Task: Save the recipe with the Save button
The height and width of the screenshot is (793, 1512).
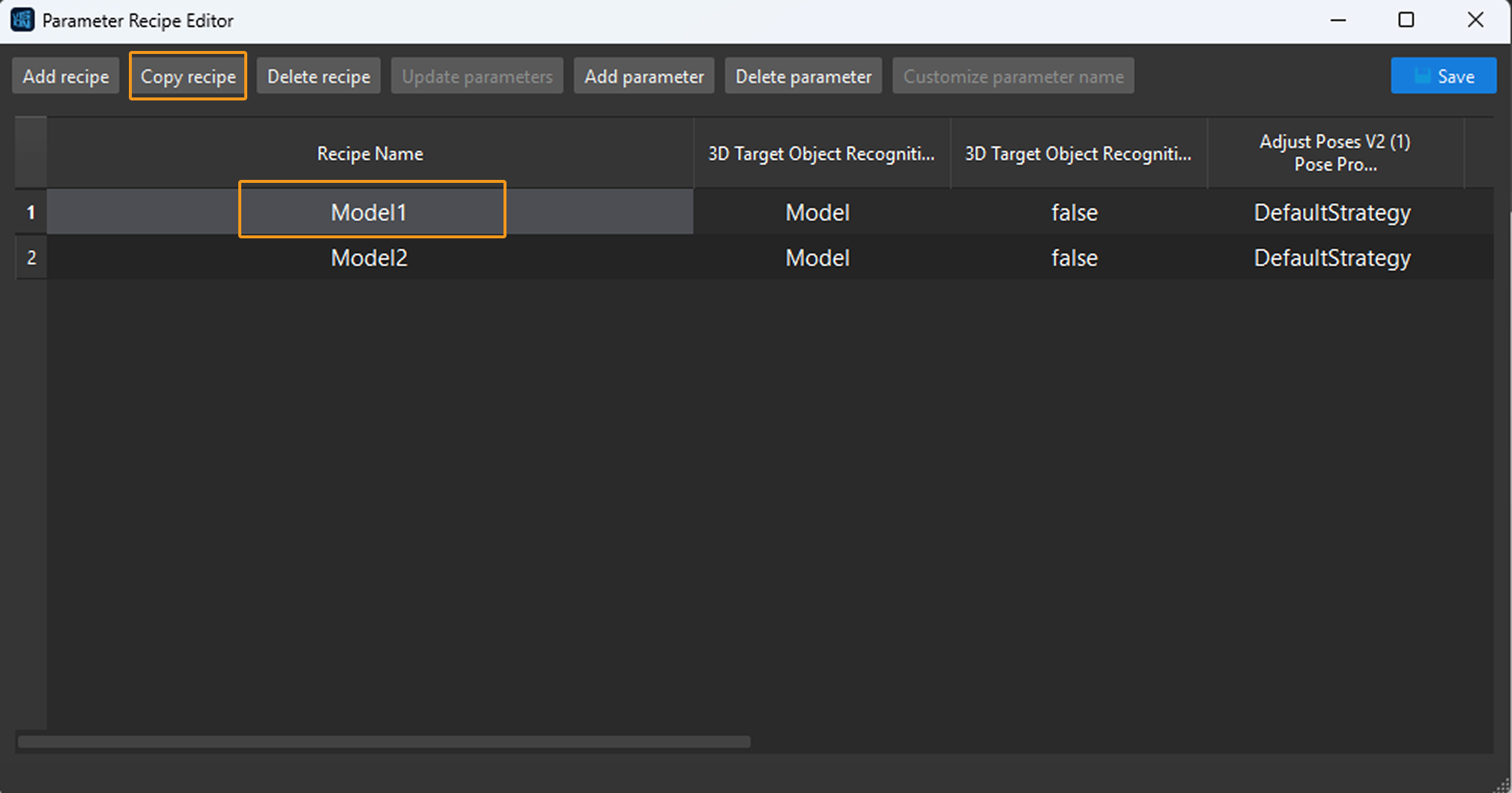Action: point(1443,76)
